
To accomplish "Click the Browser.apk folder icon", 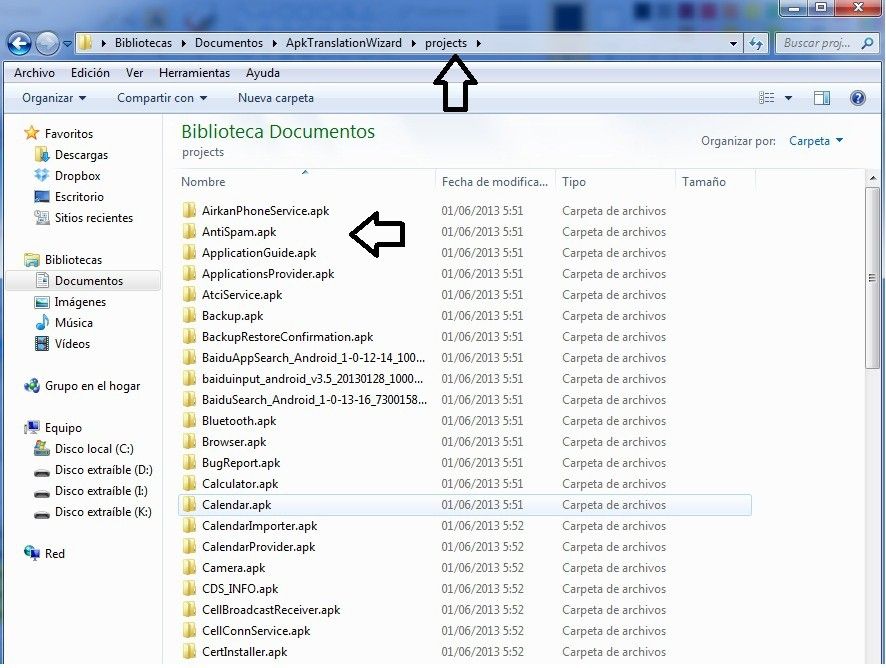I will tap(189, 442).
